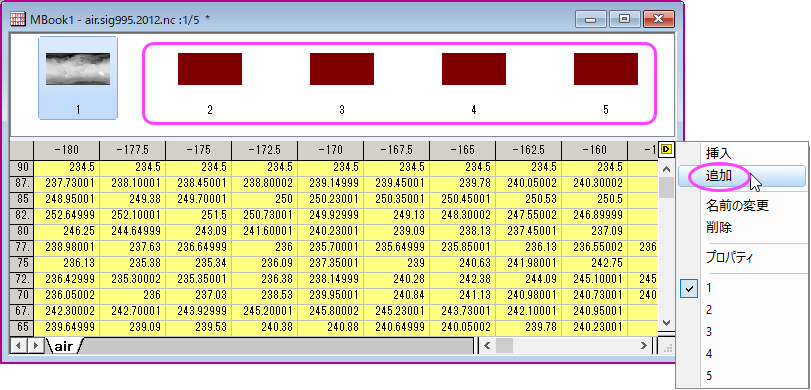Open the air sheet tab

point(64,346)
